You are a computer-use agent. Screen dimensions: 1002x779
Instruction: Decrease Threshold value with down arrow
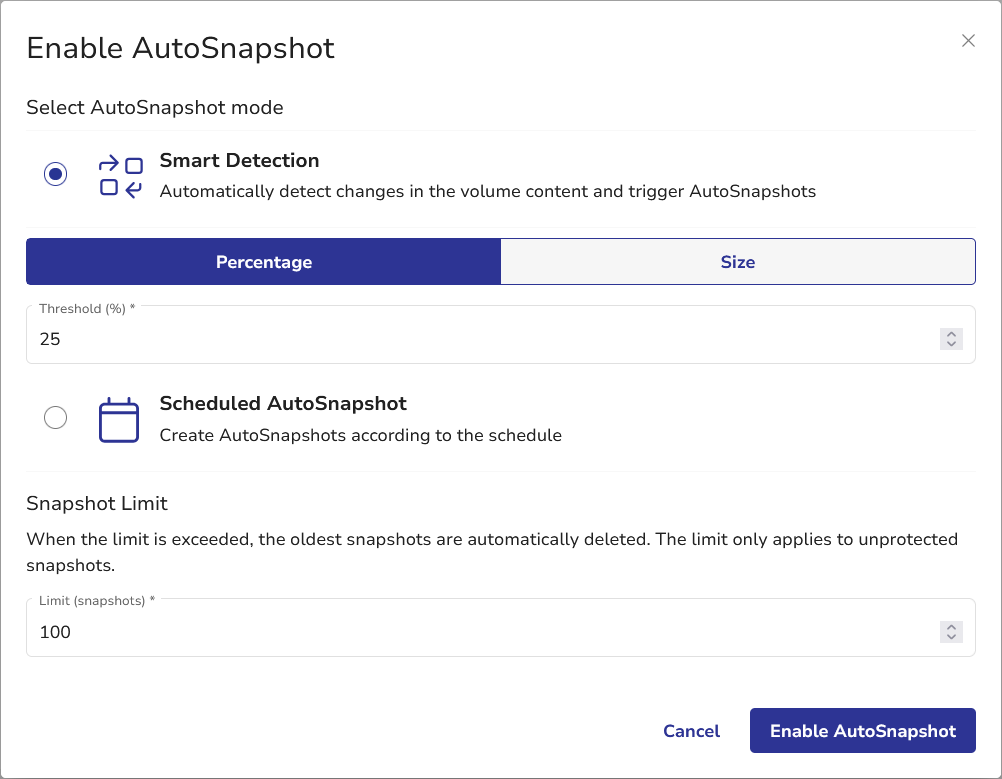[x=951, y=344]
